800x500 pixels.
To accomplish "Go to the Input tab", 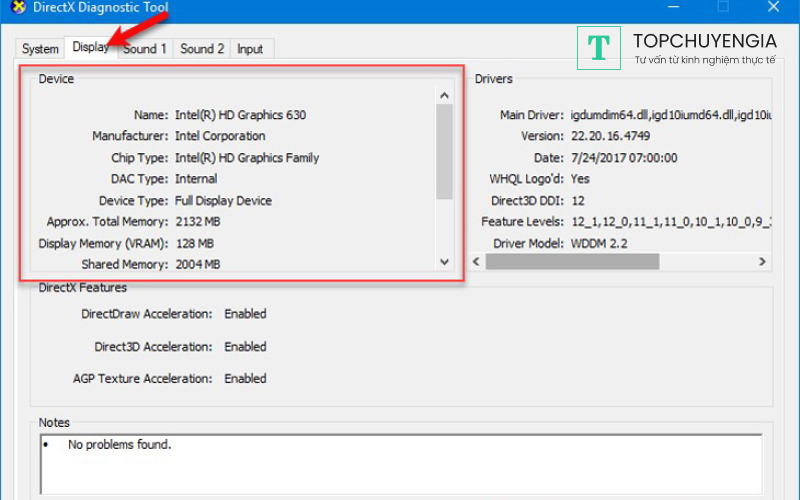I will tap(250, 49).
